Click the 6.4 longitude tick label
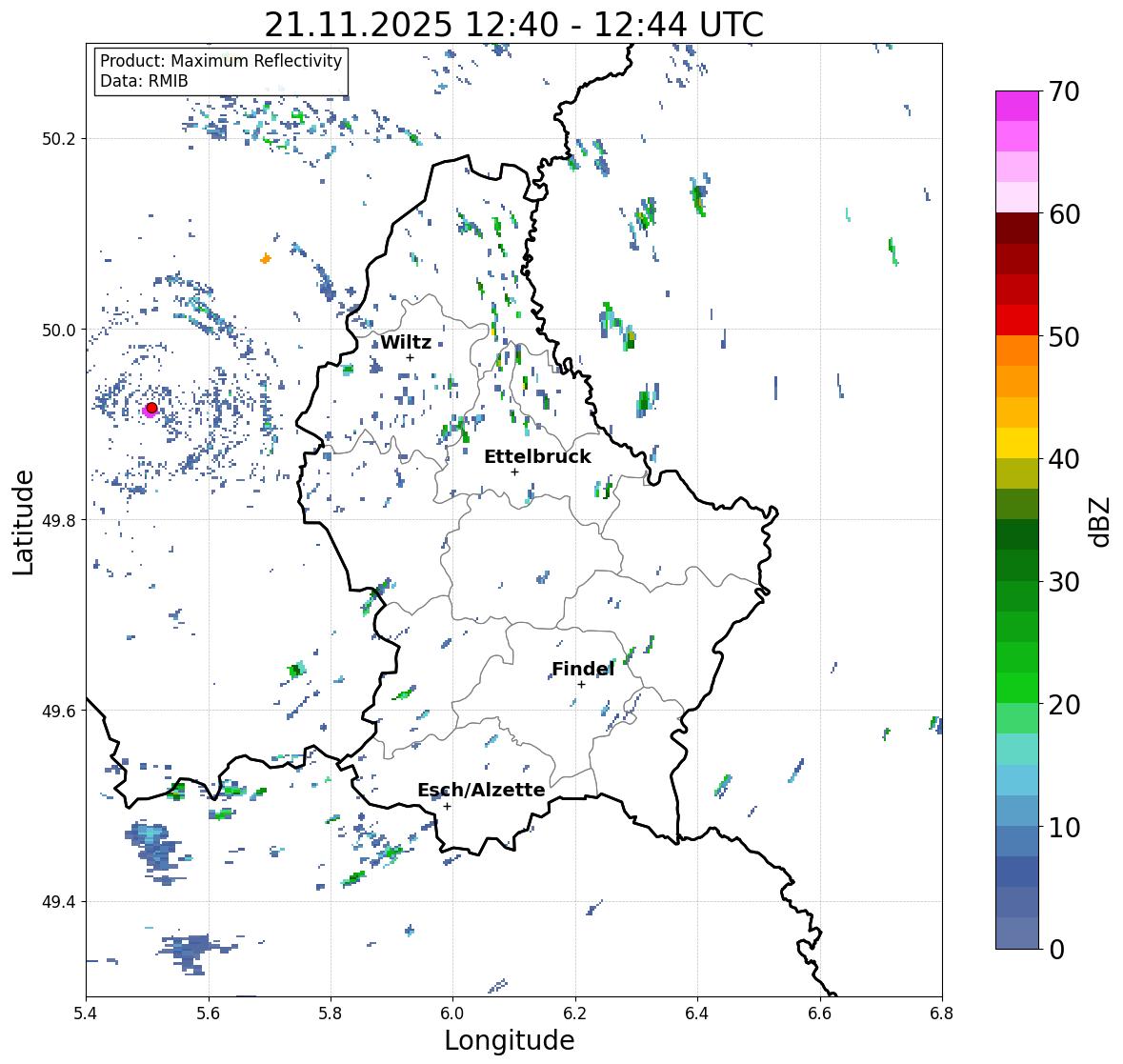Image resolution: width=1123 pixels, height=1064 pixels. tap(697, 1014)
